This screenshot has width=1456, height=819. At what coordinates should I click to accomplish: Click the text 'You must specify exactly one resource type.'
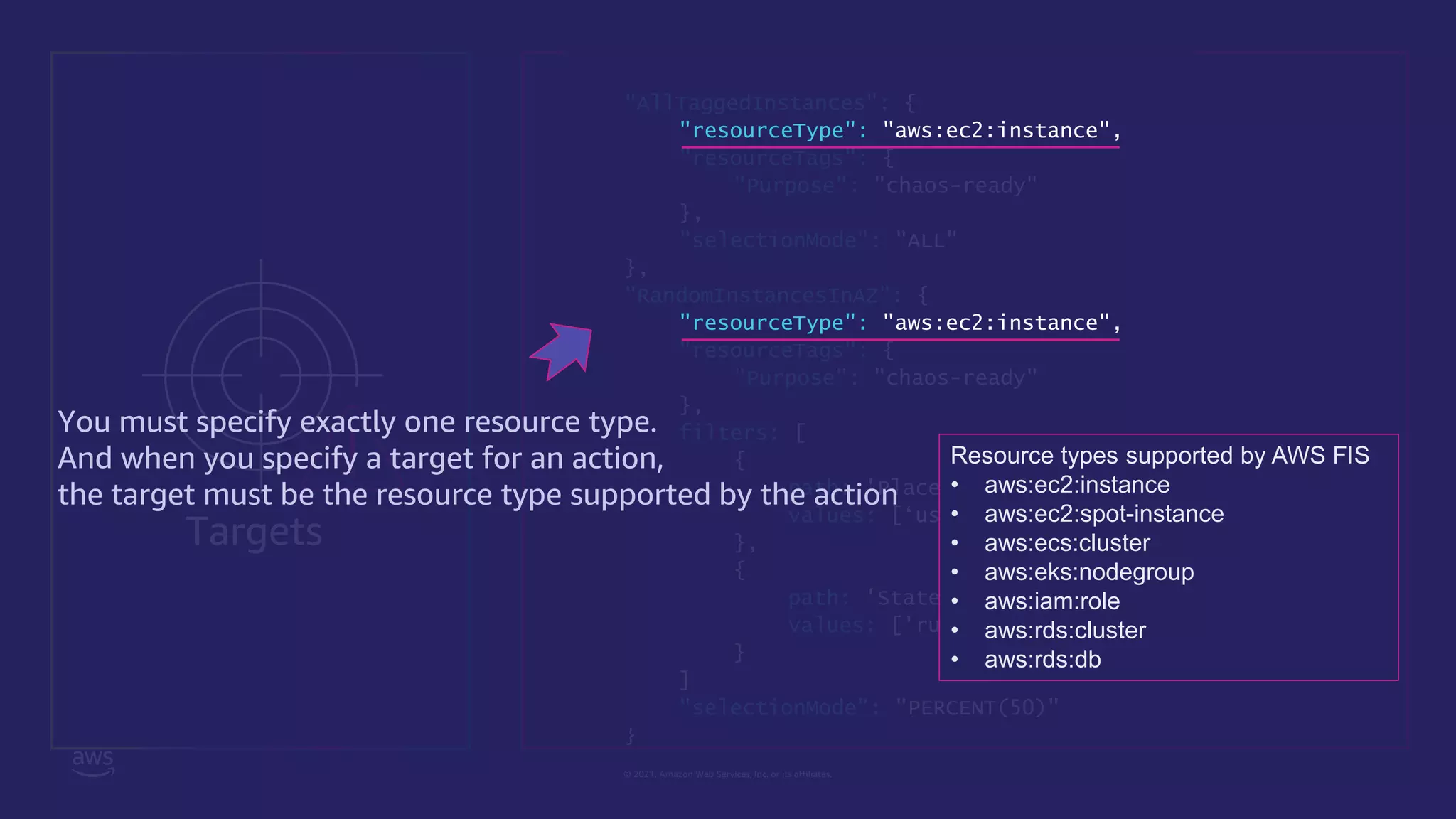[x=357, y=422]
